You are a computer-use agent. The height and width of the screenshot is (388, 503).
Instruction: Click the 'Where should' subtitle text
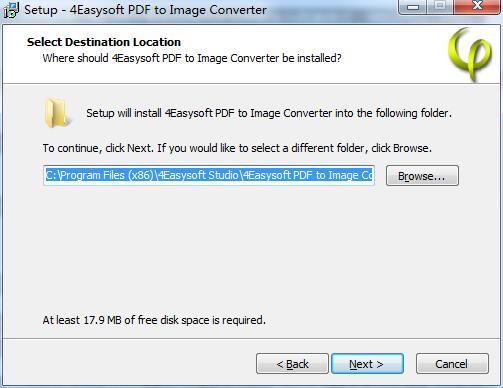coord(192,58)
